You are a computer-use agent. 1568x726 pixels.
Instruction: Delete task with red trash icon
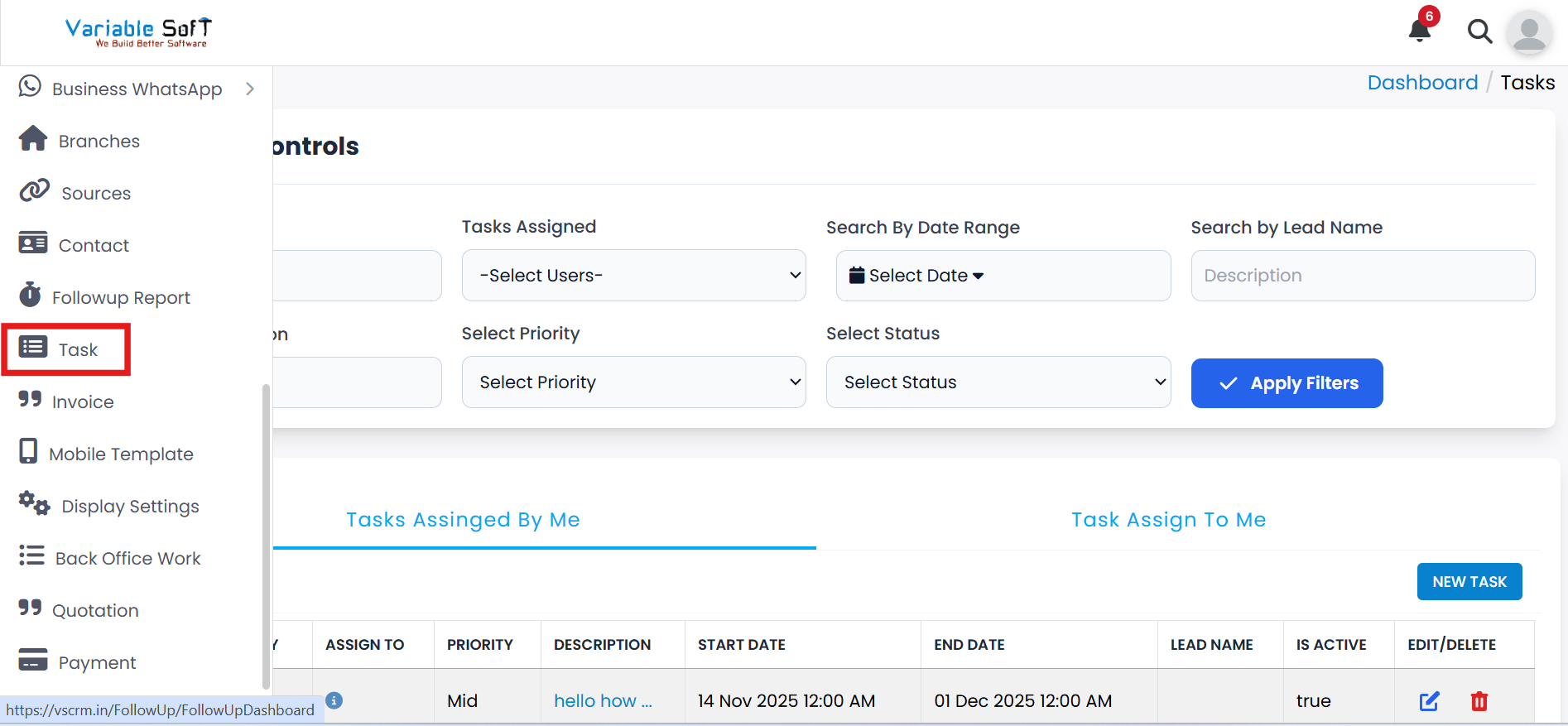[x=1479, y=701]
